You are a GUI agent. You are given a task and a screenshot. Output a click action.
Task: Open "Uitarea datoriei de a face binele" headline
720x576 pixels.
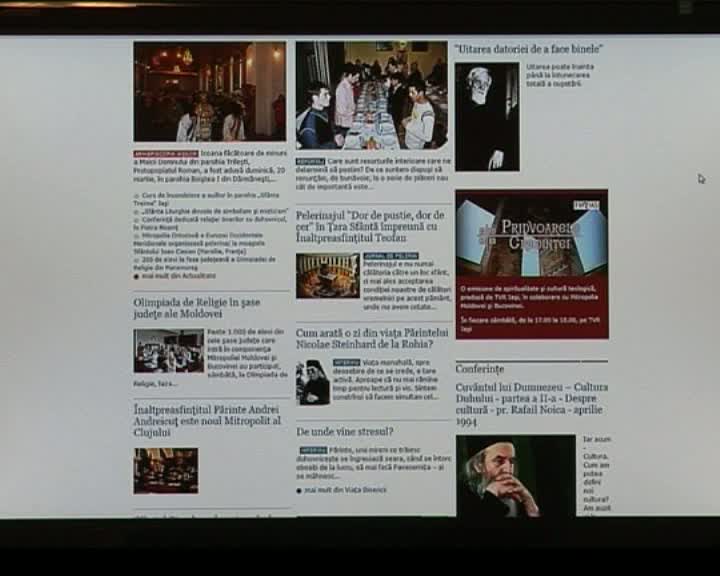529,48
